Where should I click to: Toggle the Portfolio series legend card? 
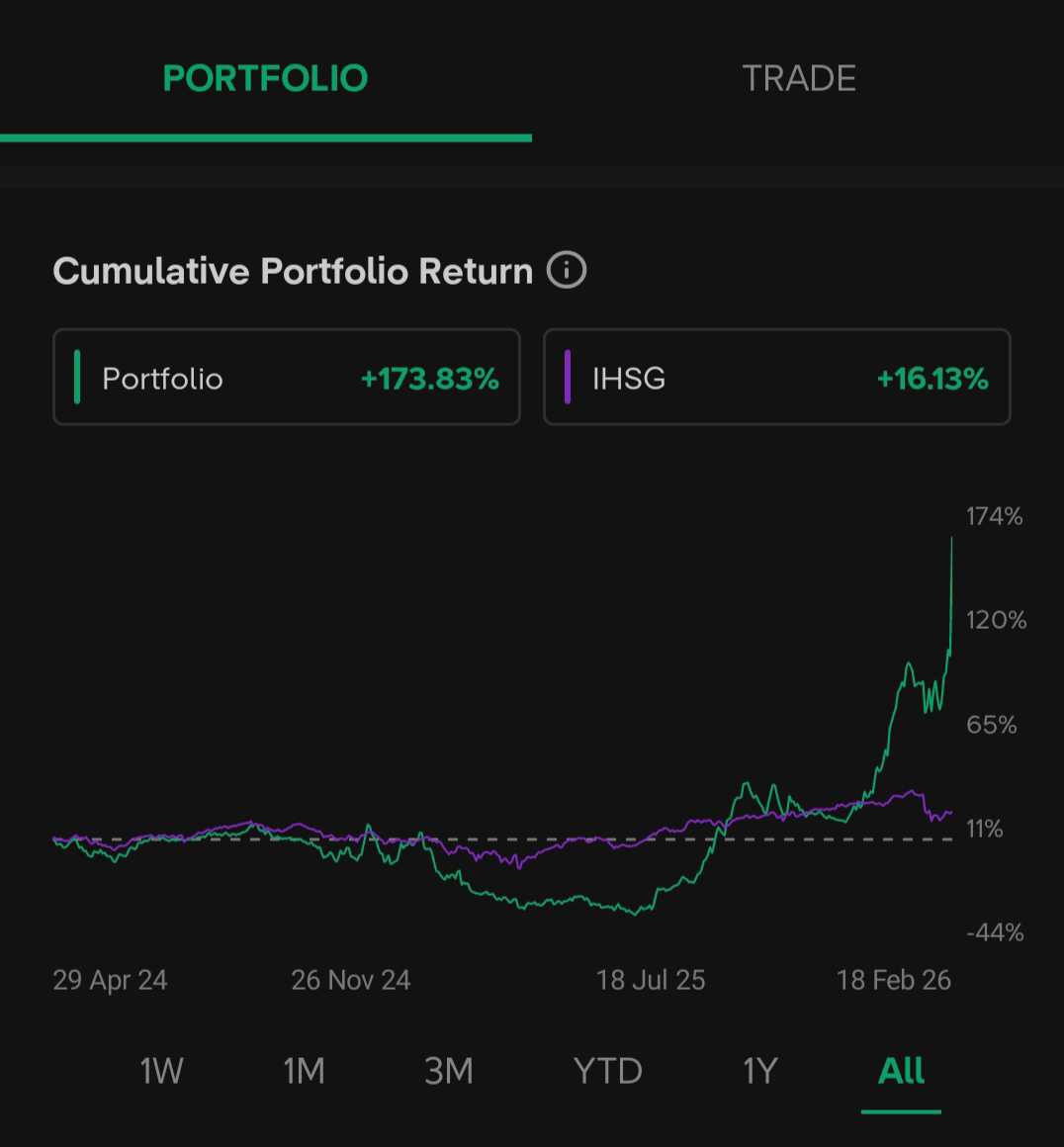tap(286, 378)
